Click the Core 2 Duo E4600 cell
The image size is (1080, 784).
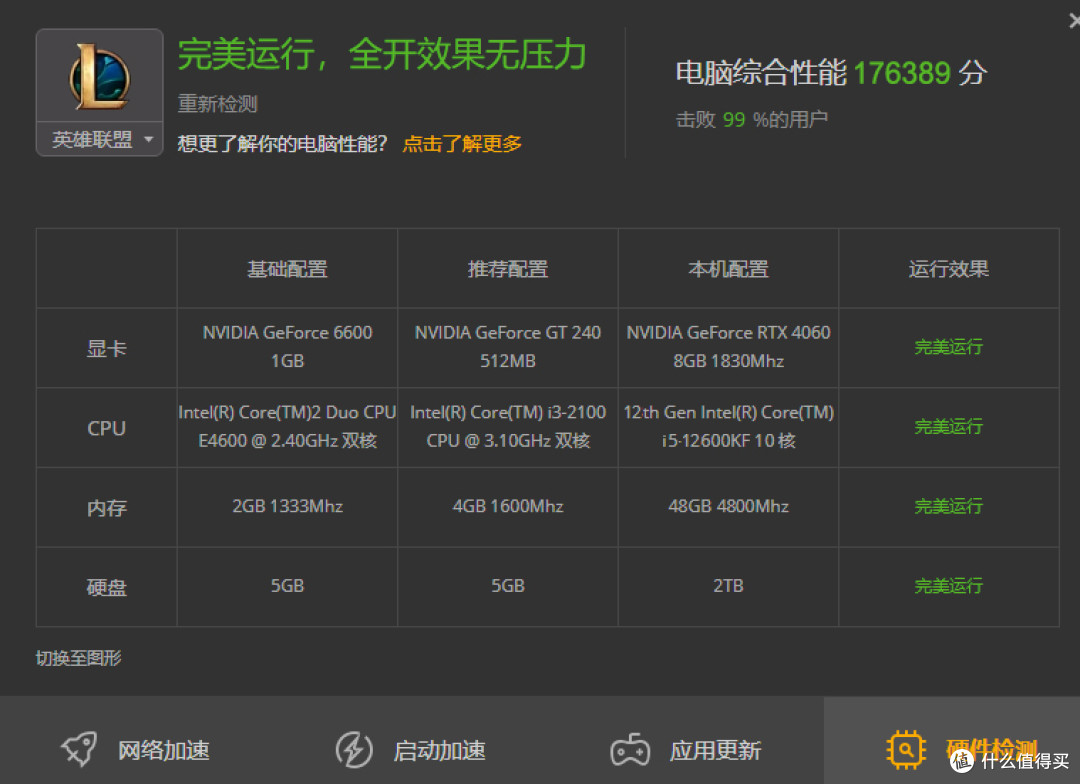pos(287,426)
